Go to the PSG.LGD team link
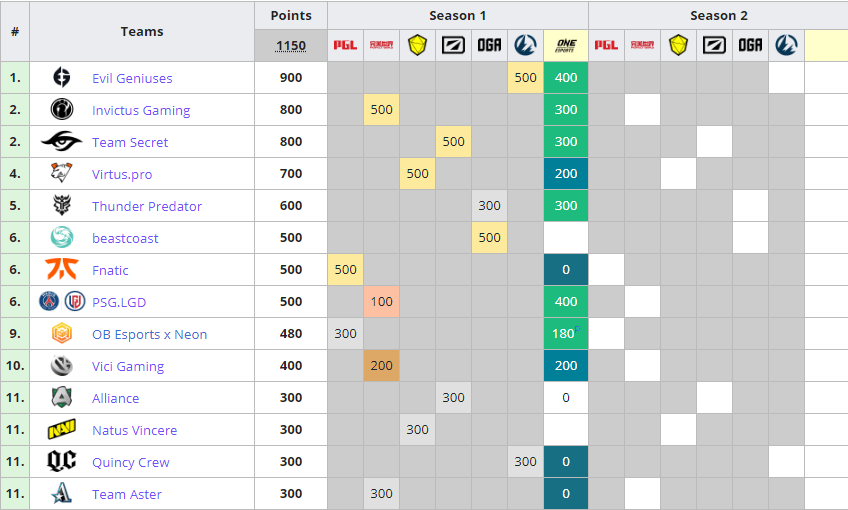848x510 pixels. tap(119, 302)
